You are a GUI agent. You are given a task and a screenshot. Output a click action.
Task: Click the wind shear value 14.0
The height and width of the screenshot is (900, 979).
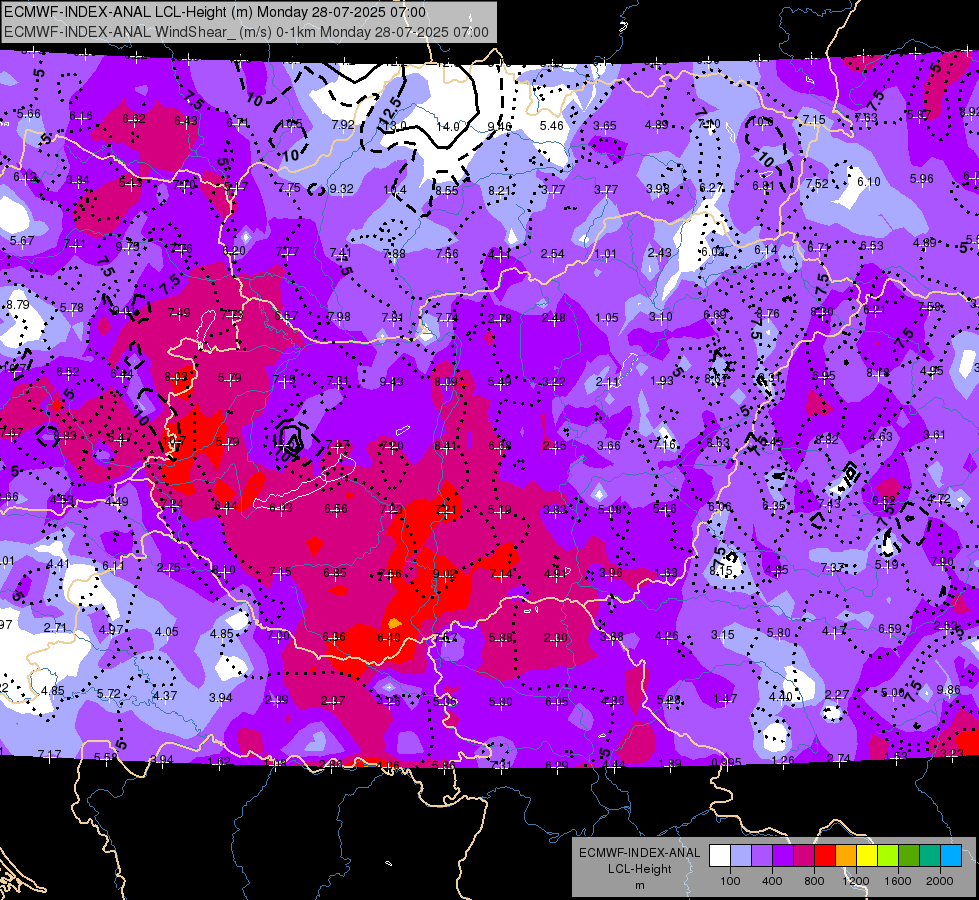tap(448, 126)
